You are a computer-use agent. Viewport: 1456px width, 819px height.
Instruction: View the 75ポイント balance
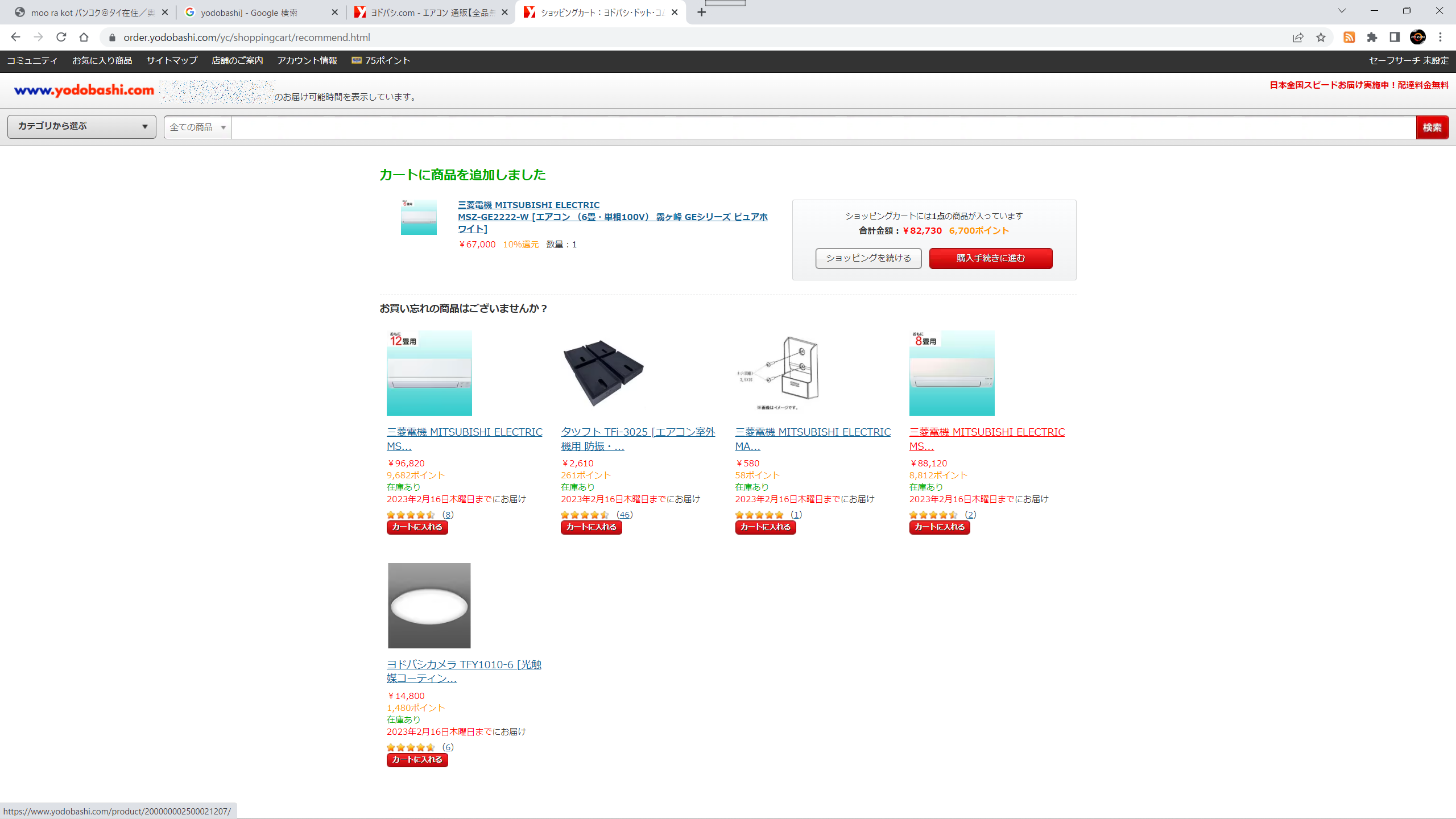381,61
